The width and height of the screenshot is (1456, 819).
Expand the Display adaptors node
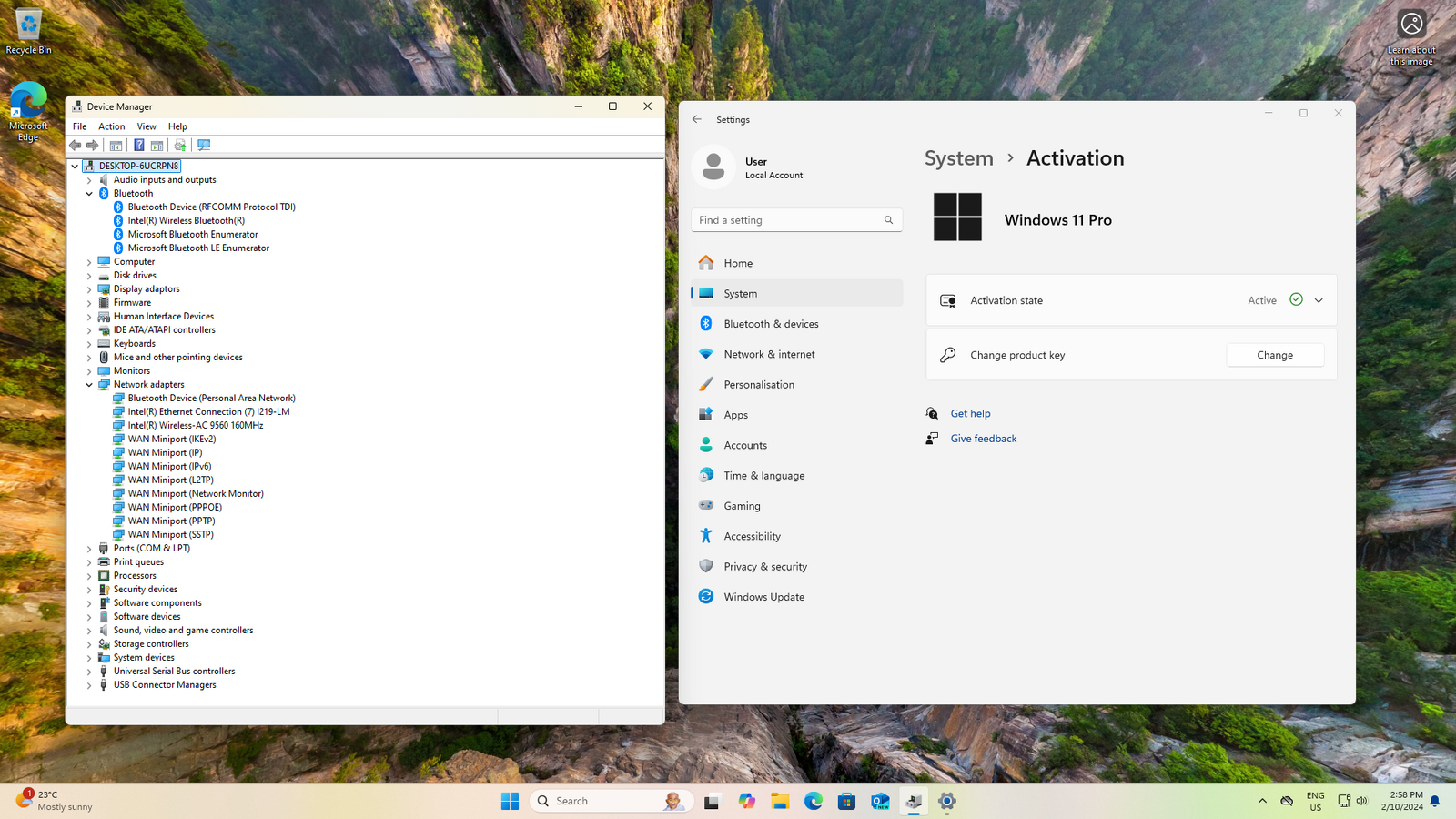pyautogui.click(x=89, y=289)
